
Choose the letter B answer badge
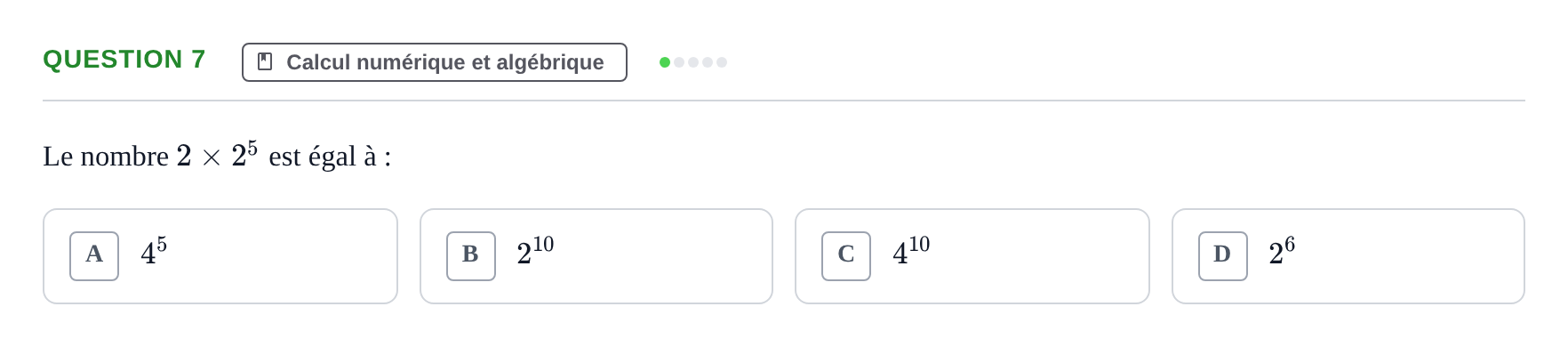pos(471,256)
